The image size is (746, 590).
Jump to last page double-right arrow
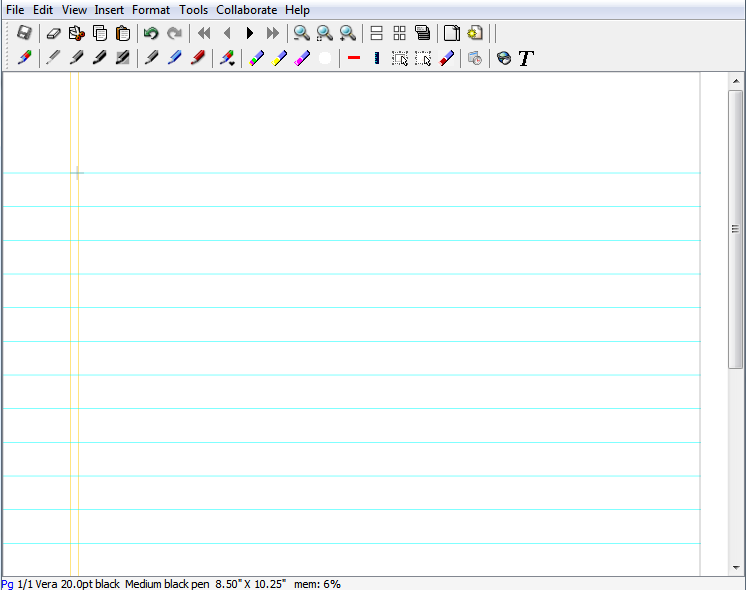(x=273, y=33)
